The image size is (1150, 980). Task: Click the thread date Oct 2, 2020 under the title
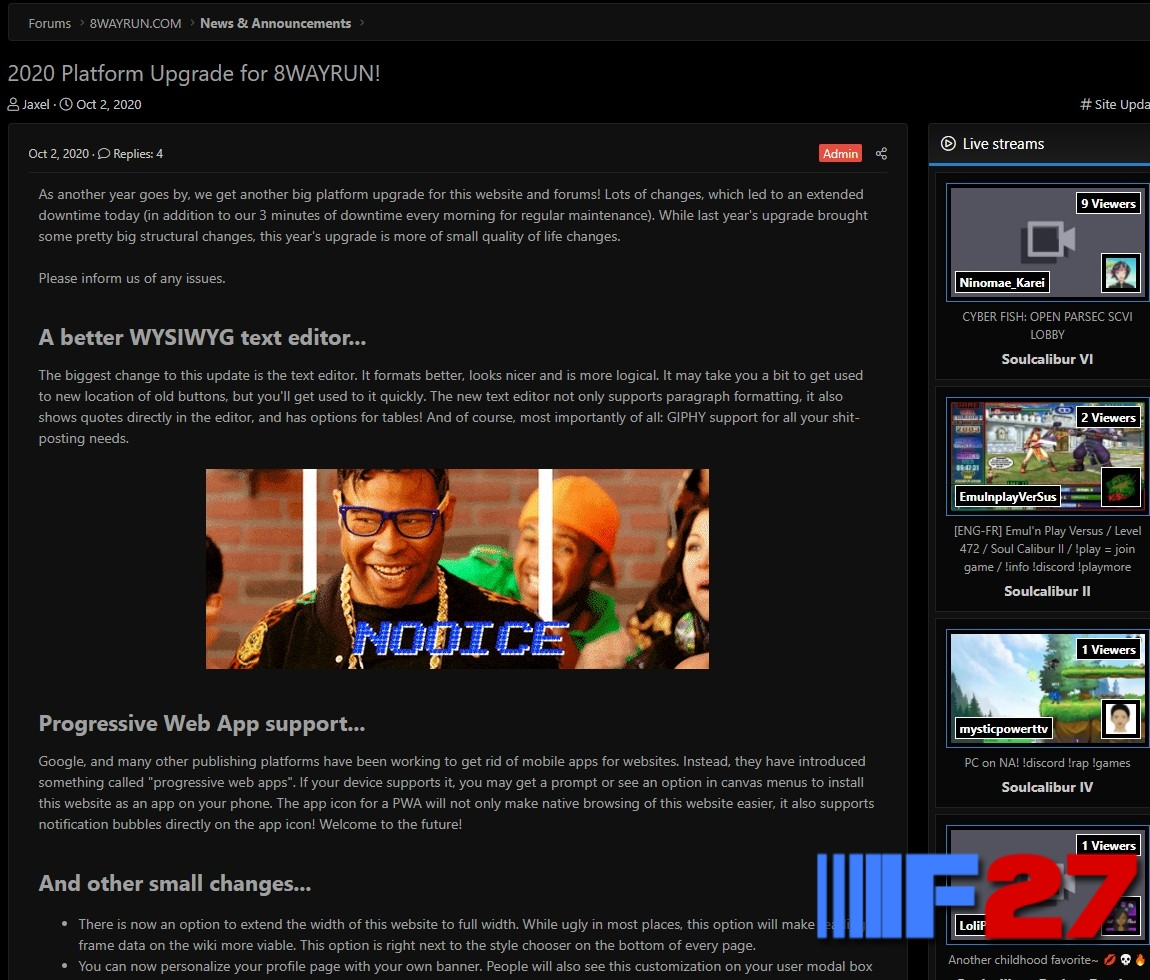pos(109,104)
